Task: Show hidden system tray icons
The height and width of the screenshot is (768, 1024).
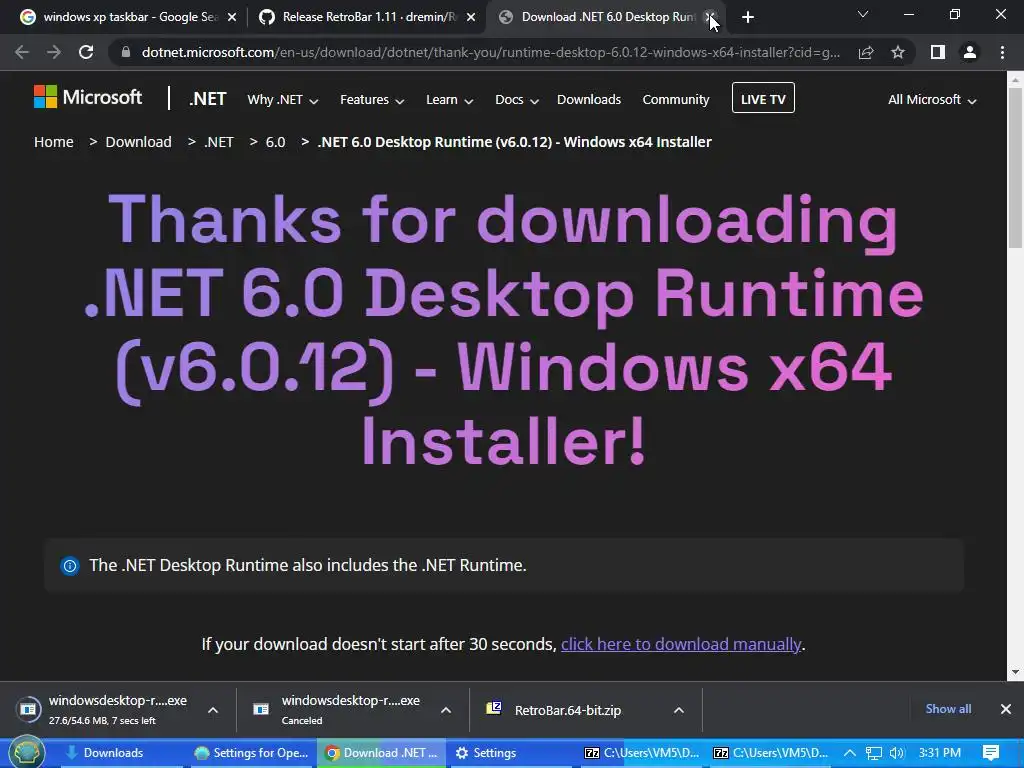Action: [x=850, y=753]
